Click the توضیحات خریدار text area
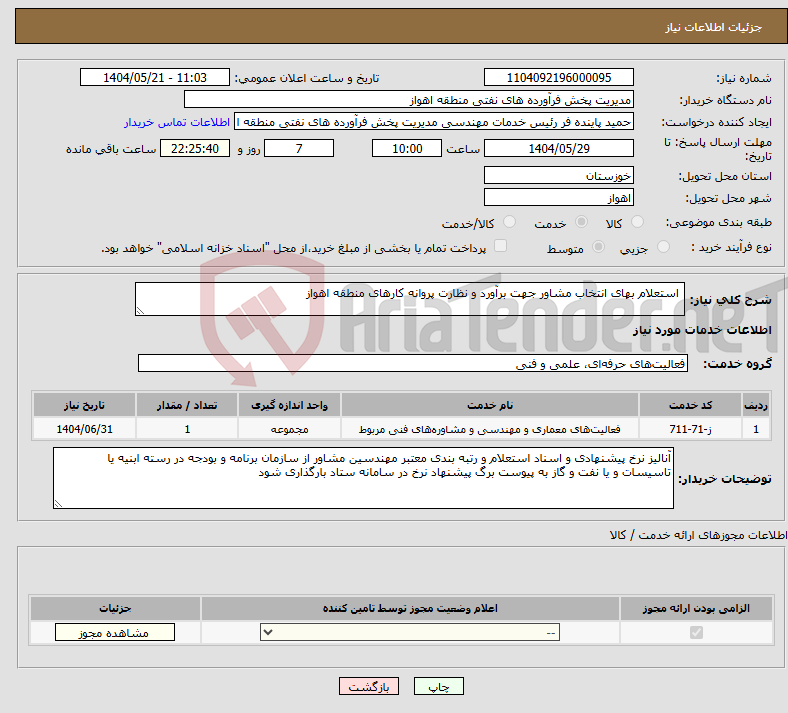788x713 pixels. pos(363,478)
